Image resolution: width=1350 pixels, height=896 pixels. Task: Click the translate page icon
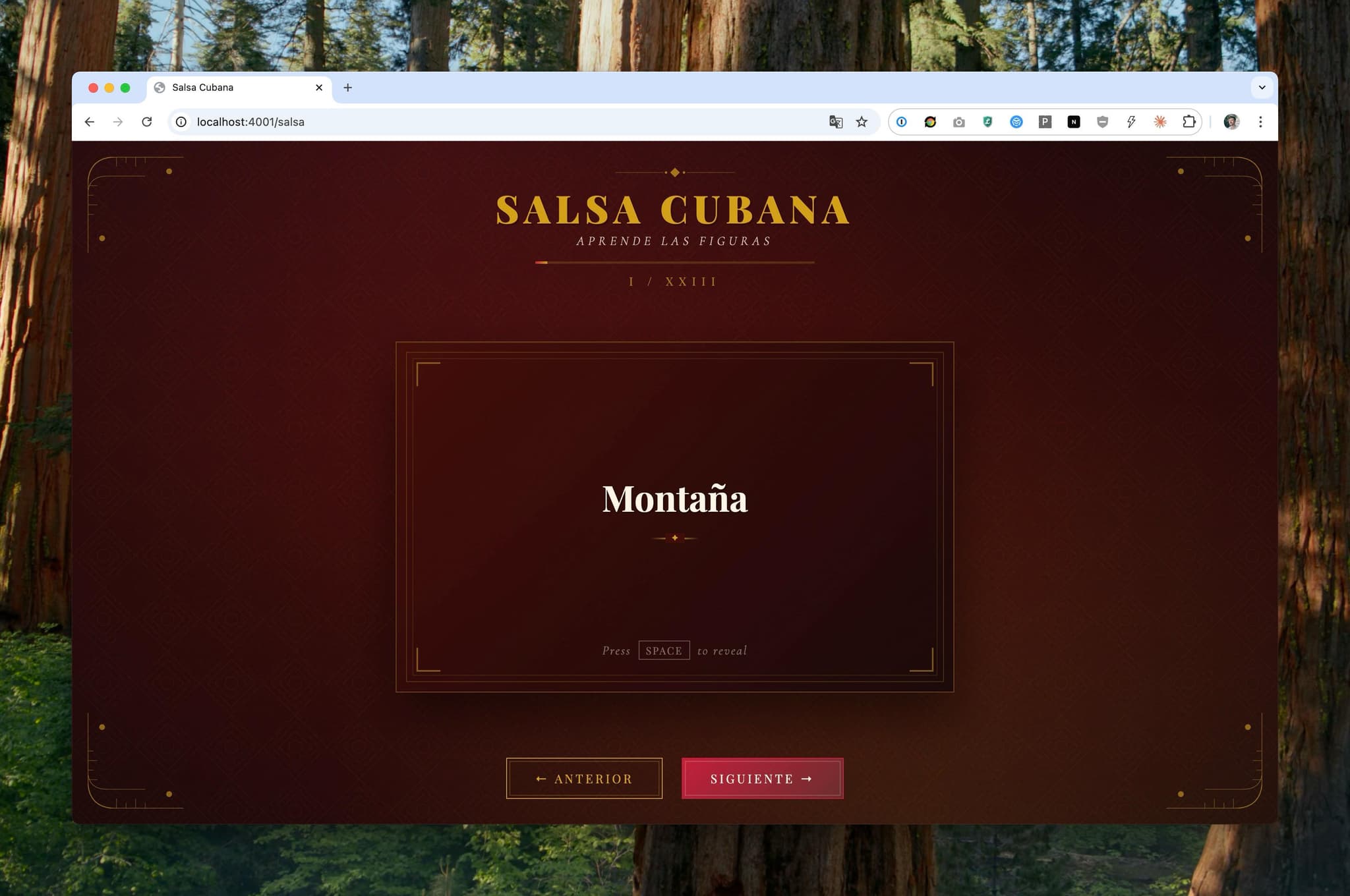coord(835,122)
